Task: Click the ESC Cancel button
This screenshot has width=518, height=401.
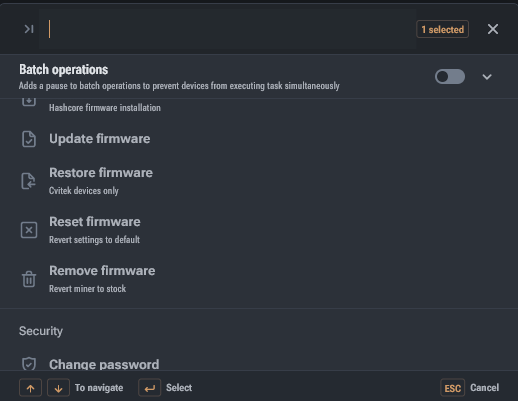Action: 469,388
